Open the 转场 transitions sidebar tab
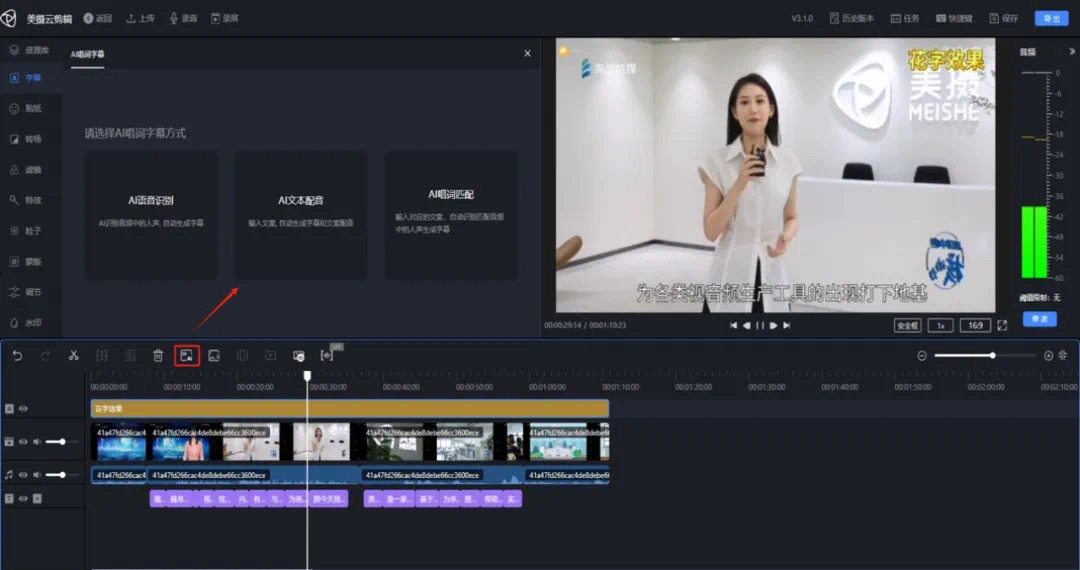Viewport: 1080px width, 570px height. point(26,139)
